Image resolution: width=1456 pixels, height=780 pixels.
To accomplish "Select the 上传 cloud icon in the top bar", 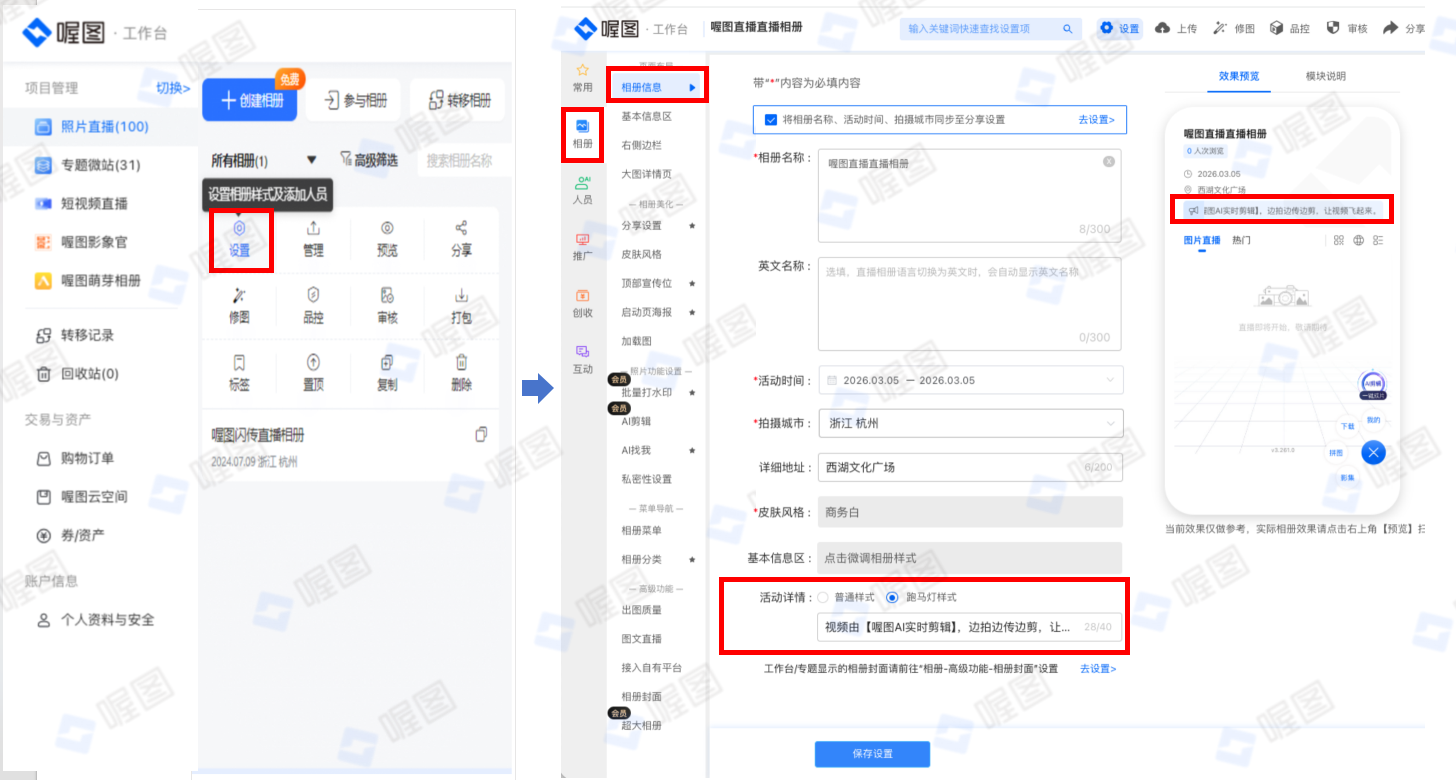I will click(x=1162, y=28).
